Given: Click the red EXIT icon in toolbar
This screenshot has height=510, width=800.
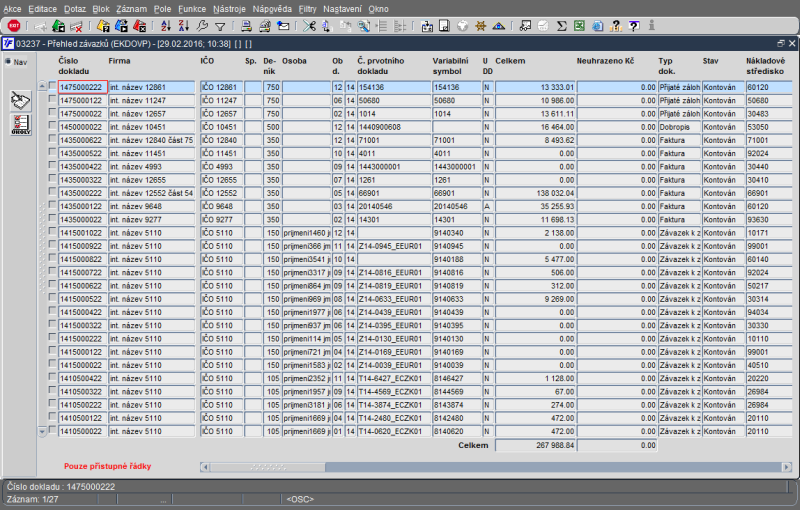Looking at the screenshot, I should [14, 26].
